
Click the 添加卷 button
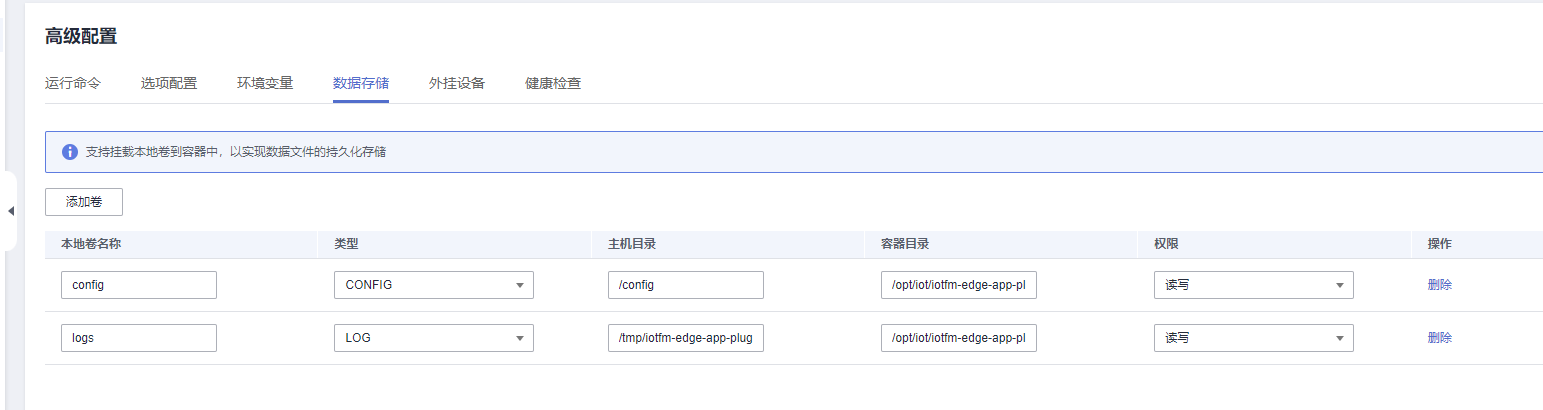click(84, 201)
